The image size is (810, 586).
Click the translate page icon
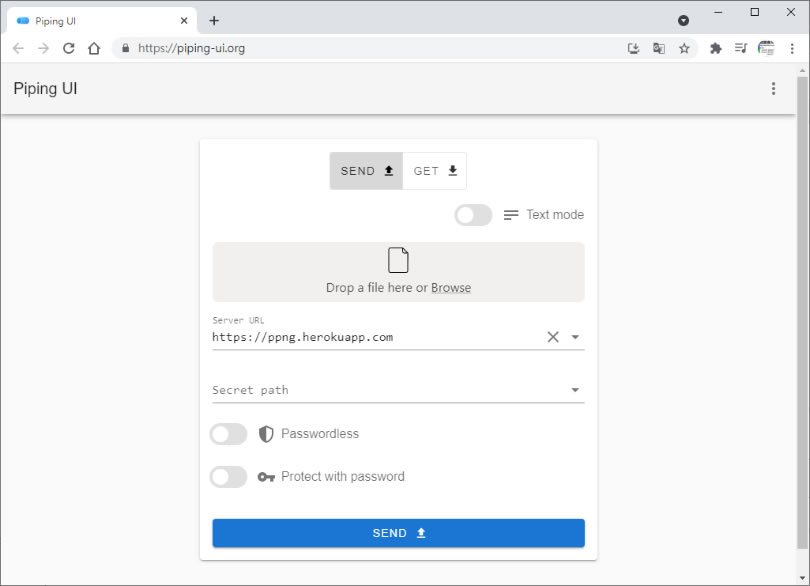(x=659, y=49)
